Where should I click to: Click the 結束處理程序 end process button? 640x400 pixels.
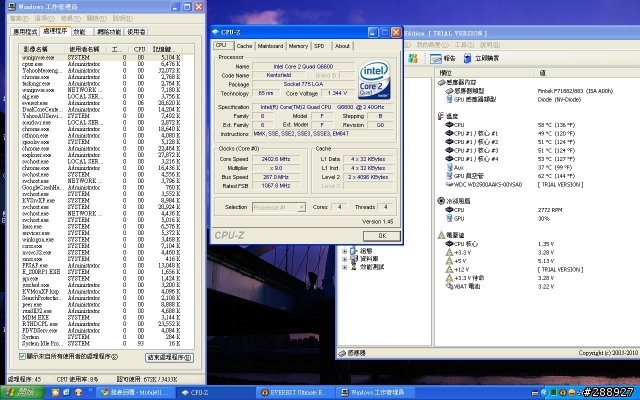[x=169, y=358]
